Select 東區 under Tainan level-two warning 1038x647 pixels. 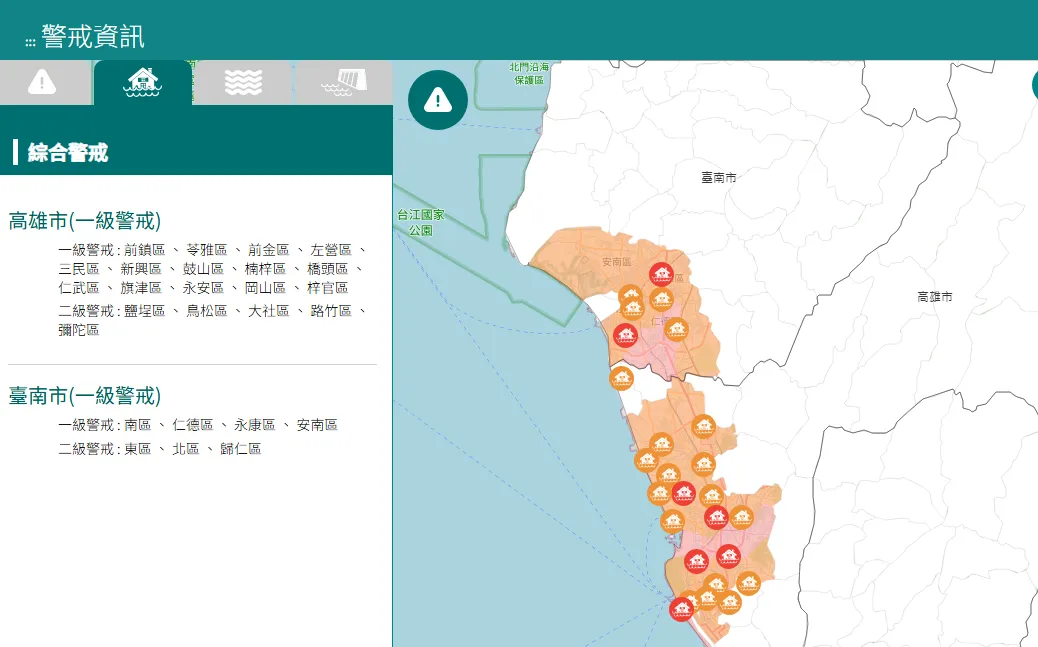pyautogui.click(x=138, y=449)
